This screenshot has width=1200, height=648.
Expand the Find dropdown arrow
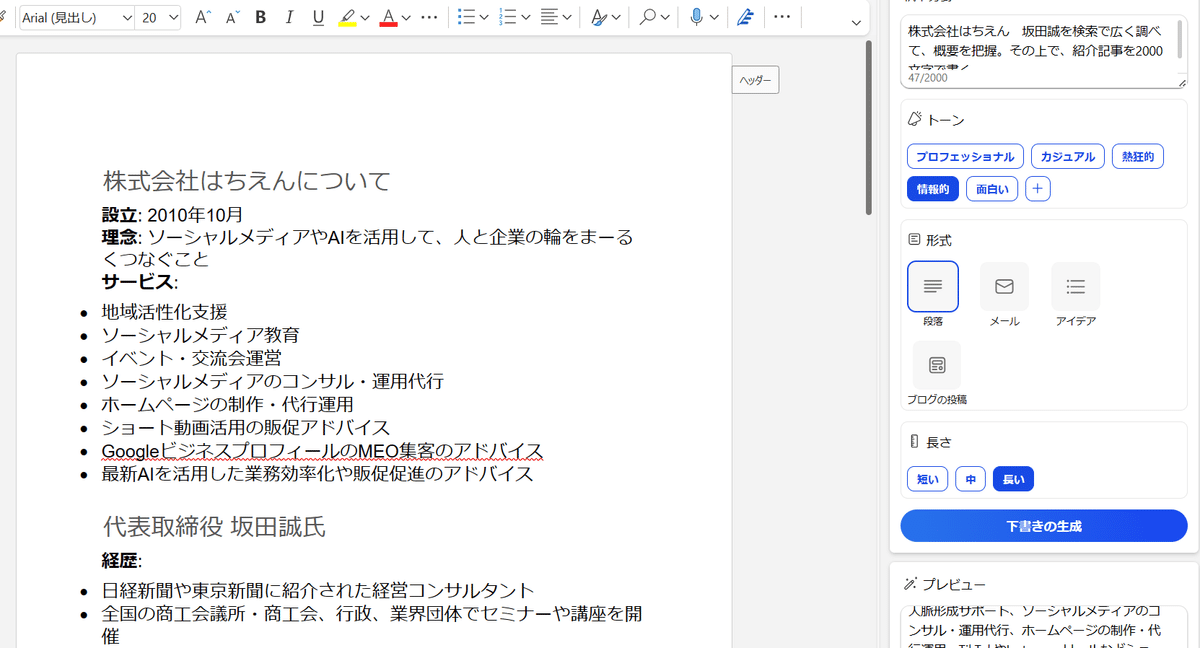point(666,18)
